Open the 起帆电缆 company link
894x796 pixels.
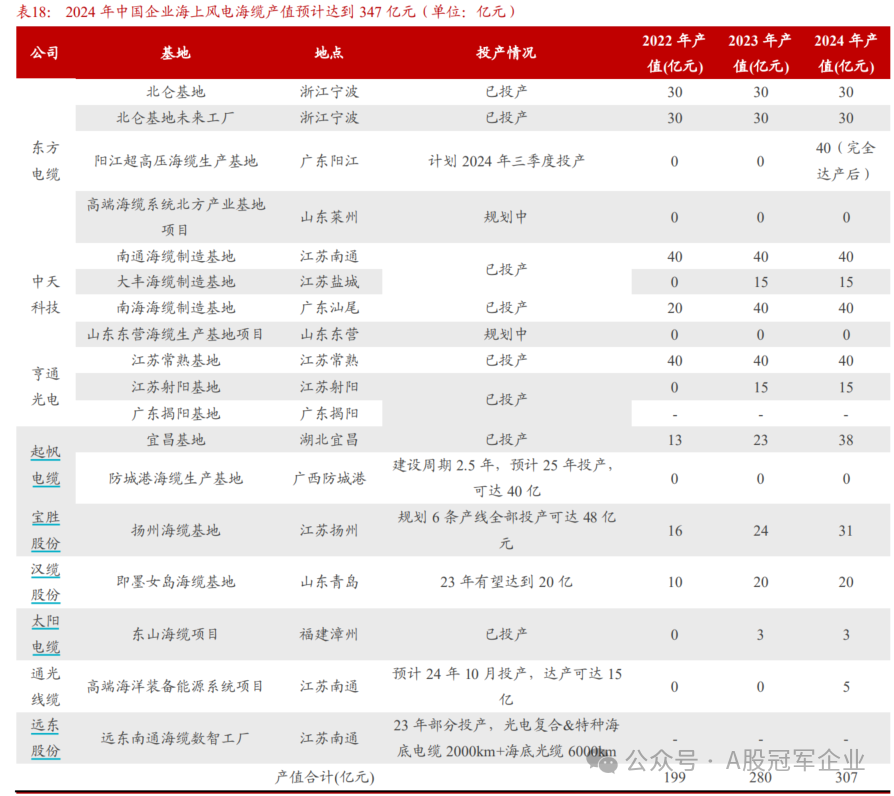click(45, 465)
